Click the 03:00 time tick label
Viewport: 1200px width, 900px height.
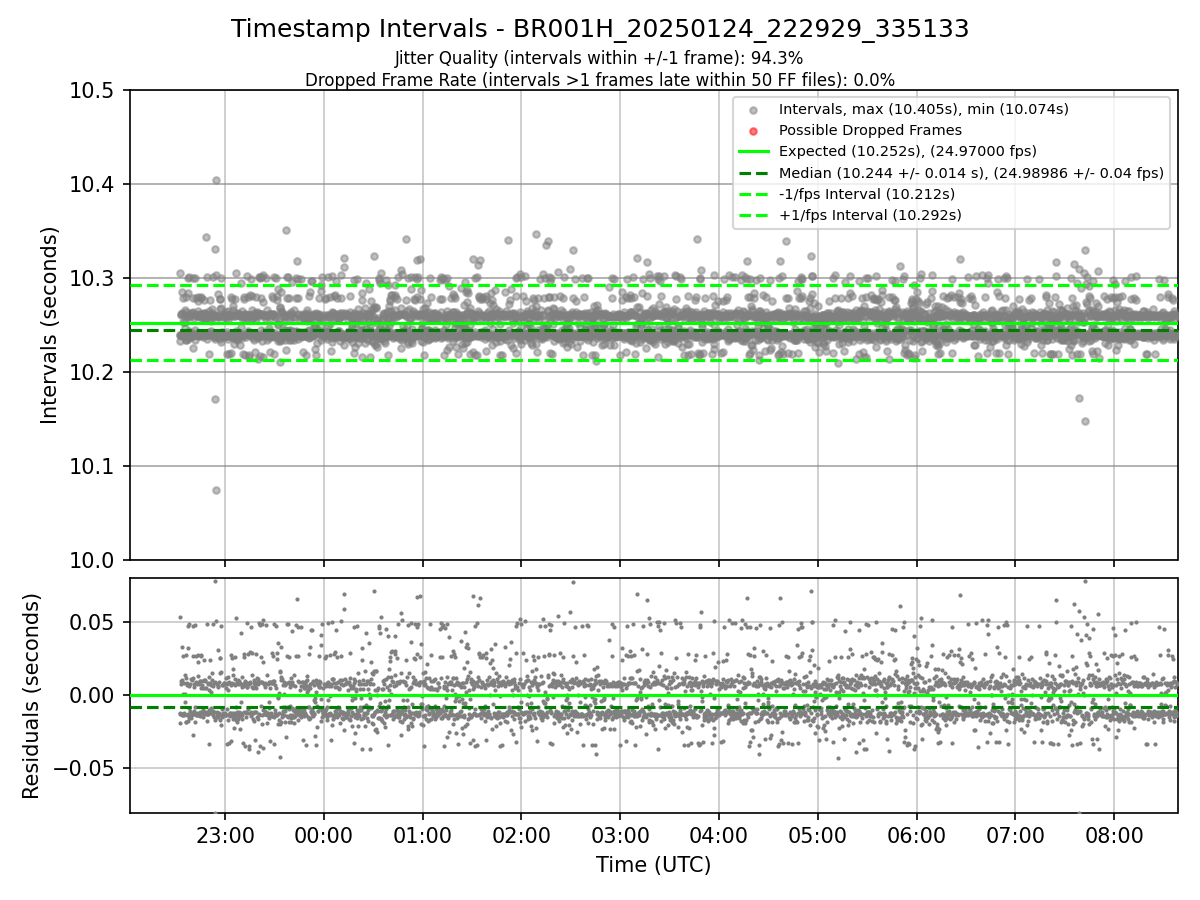coord(620,835)
